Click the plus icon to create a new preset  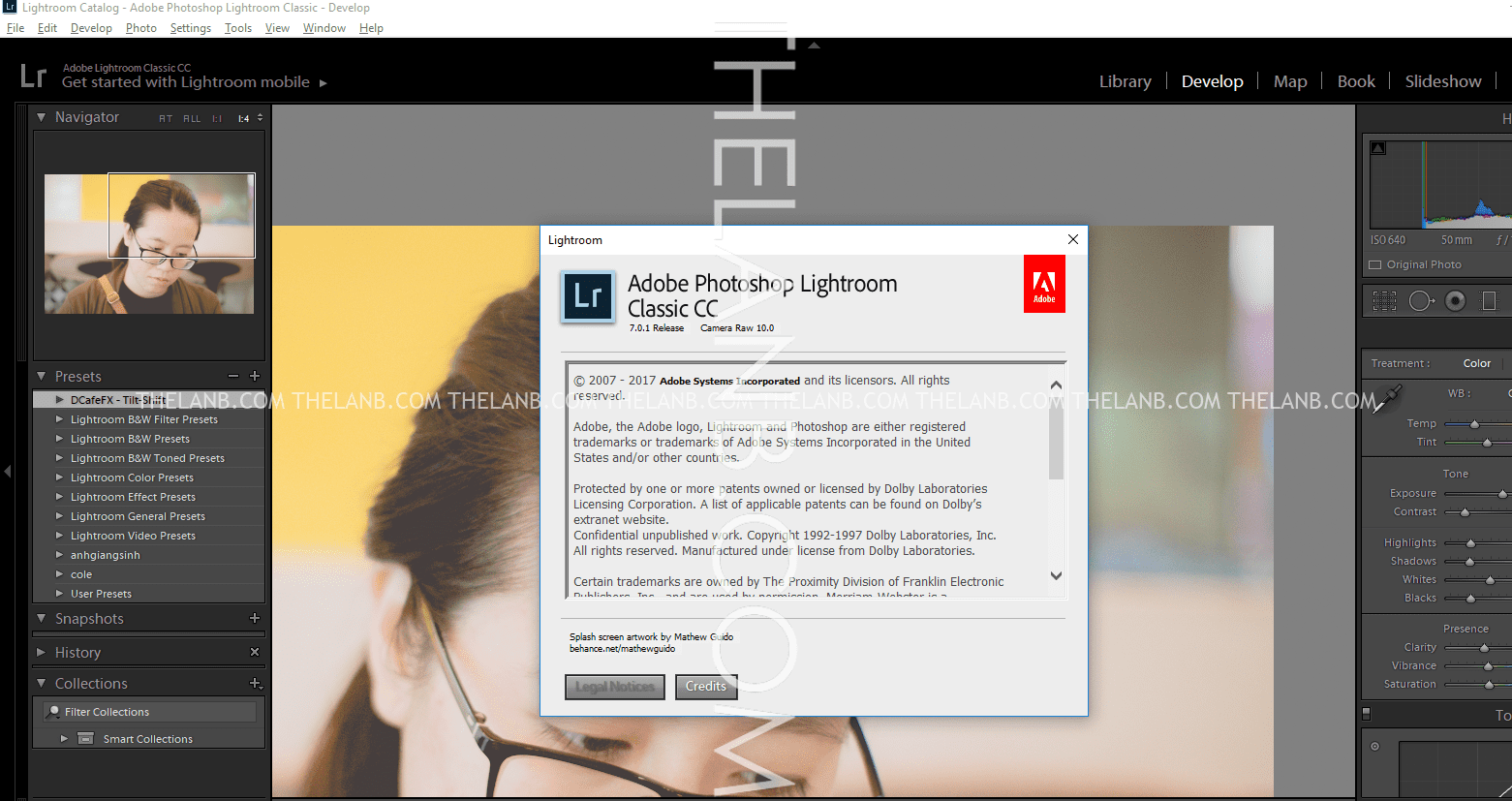pos(255,376)
